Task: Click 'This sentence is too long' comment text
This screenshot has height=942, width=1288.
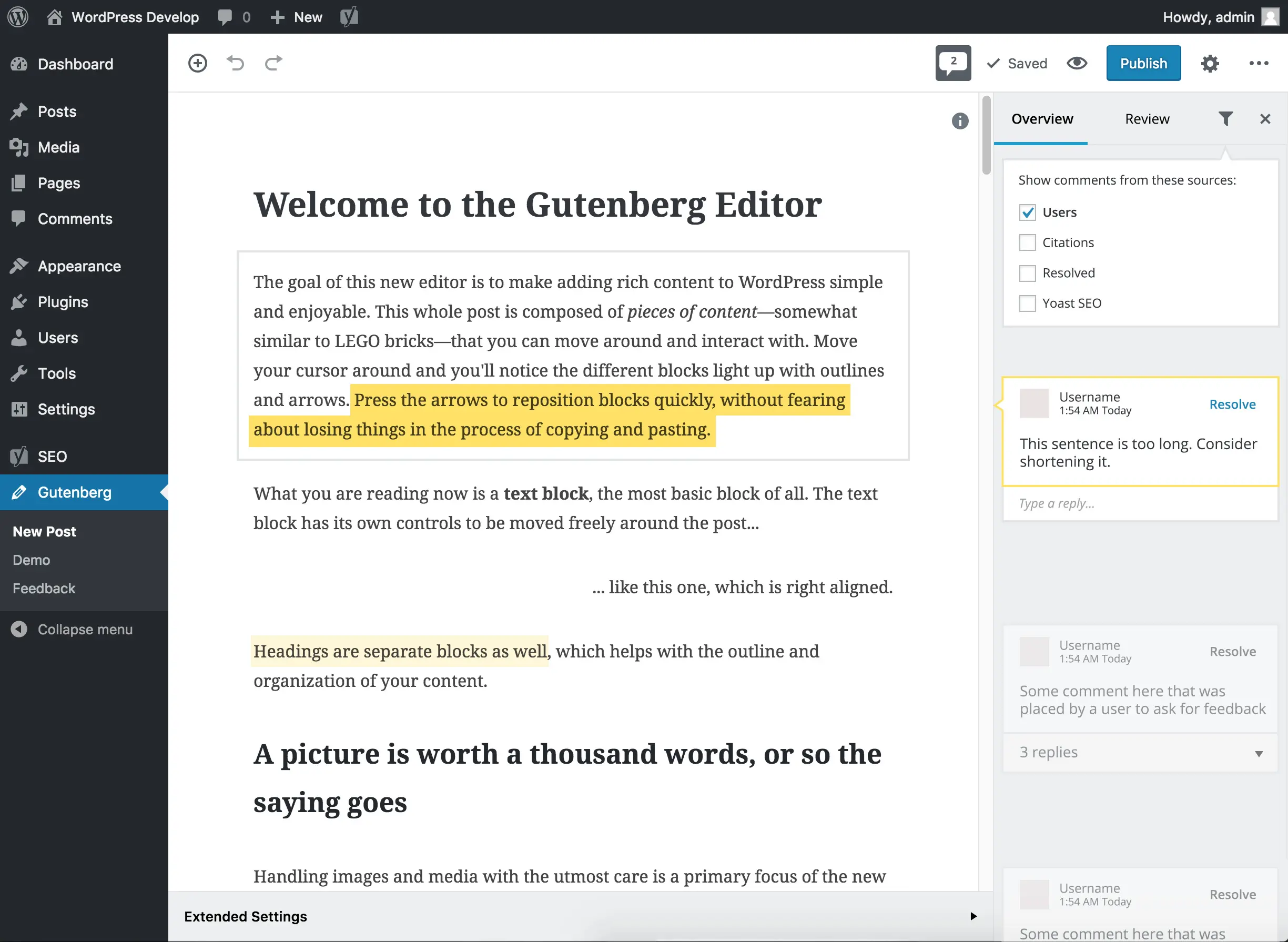Action: click(x=1138, y=453)
